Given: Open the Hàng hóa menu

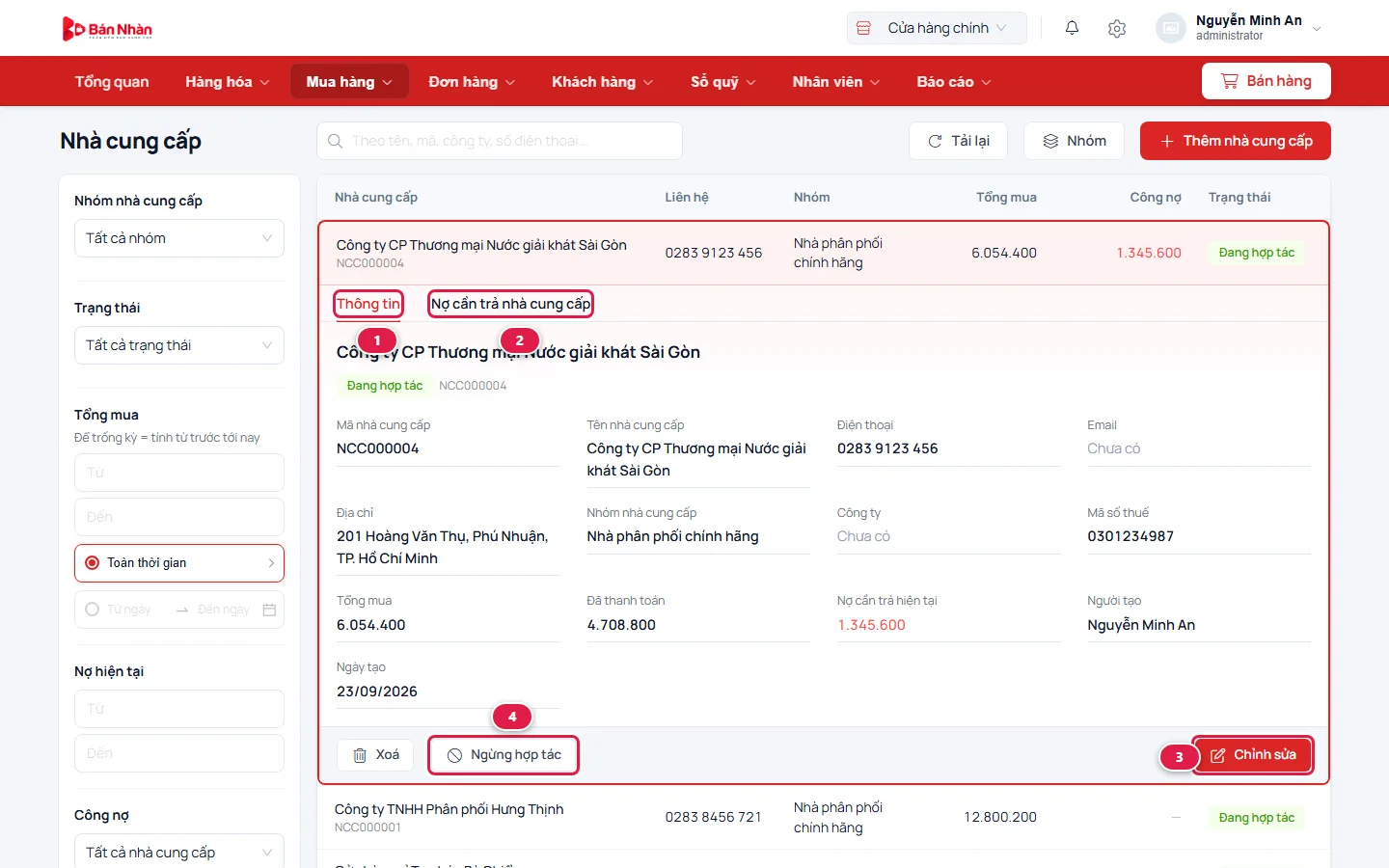Looking at the screenshot, I should [x=228, y=82].
